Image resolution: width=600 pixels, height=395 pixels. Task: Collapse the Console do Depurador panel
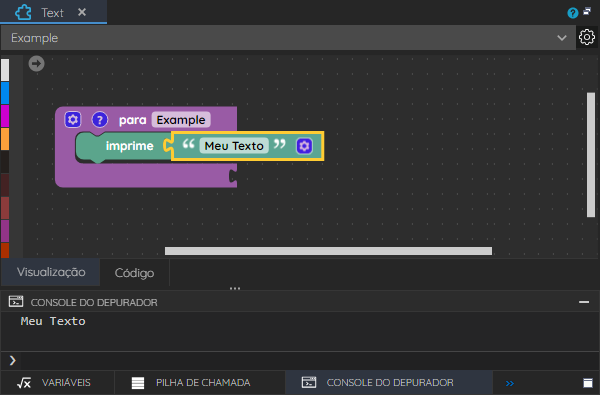tap(584, 302)
